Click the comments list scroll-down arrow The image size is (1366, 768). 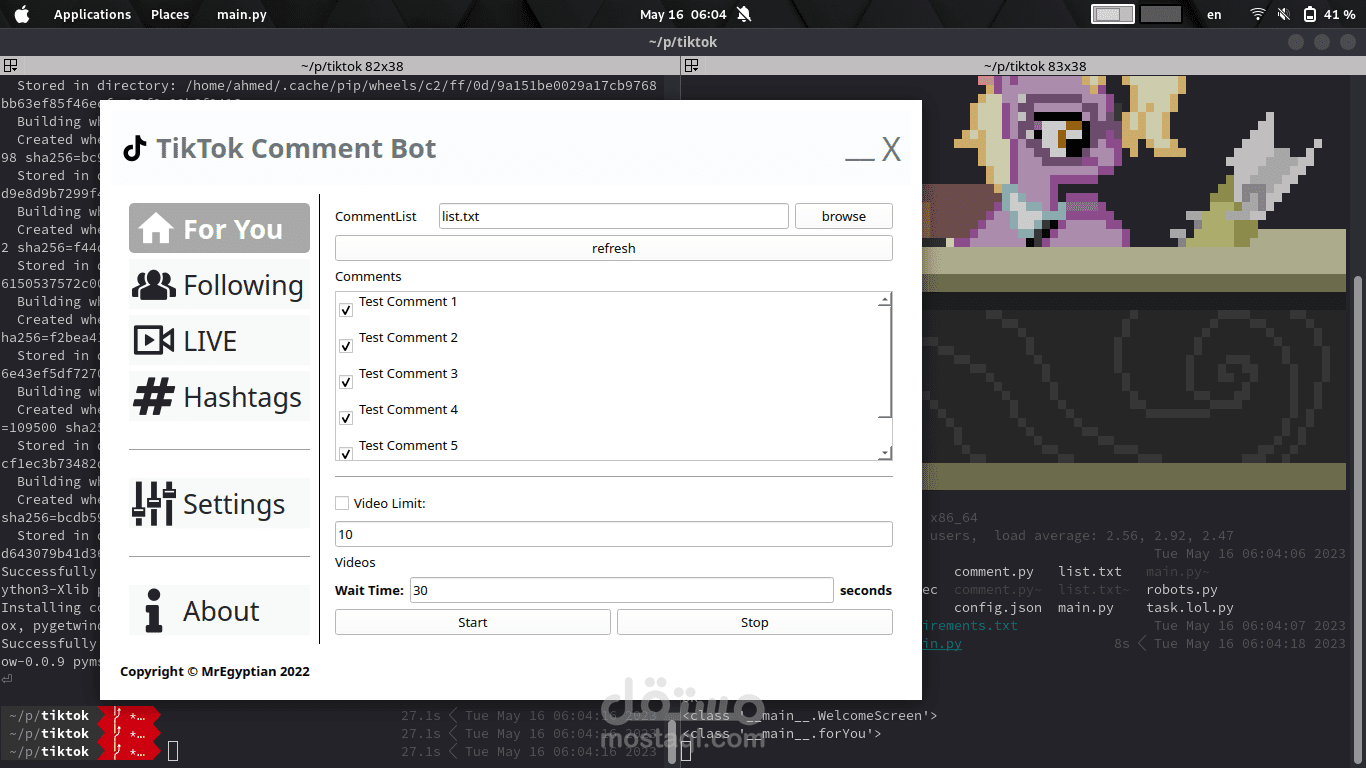click(884, 453)
